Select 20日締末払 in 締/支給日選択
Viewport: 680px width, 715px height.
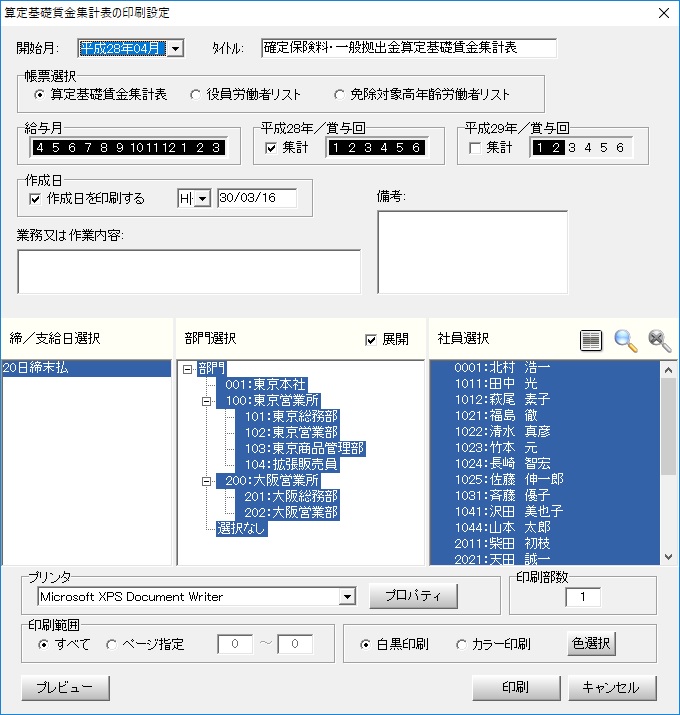click(86, 368)
